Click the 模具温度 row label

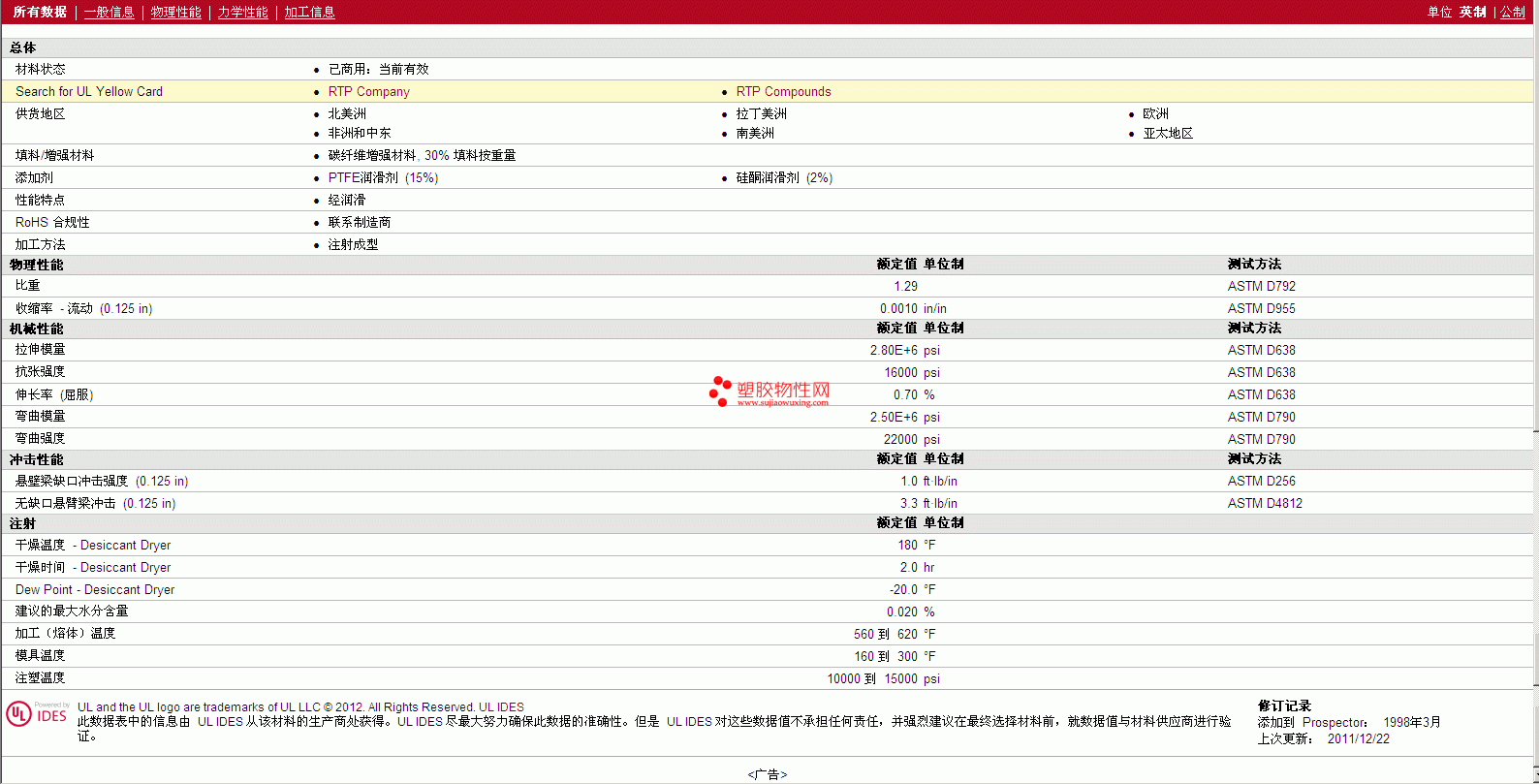tap(40, 655)
